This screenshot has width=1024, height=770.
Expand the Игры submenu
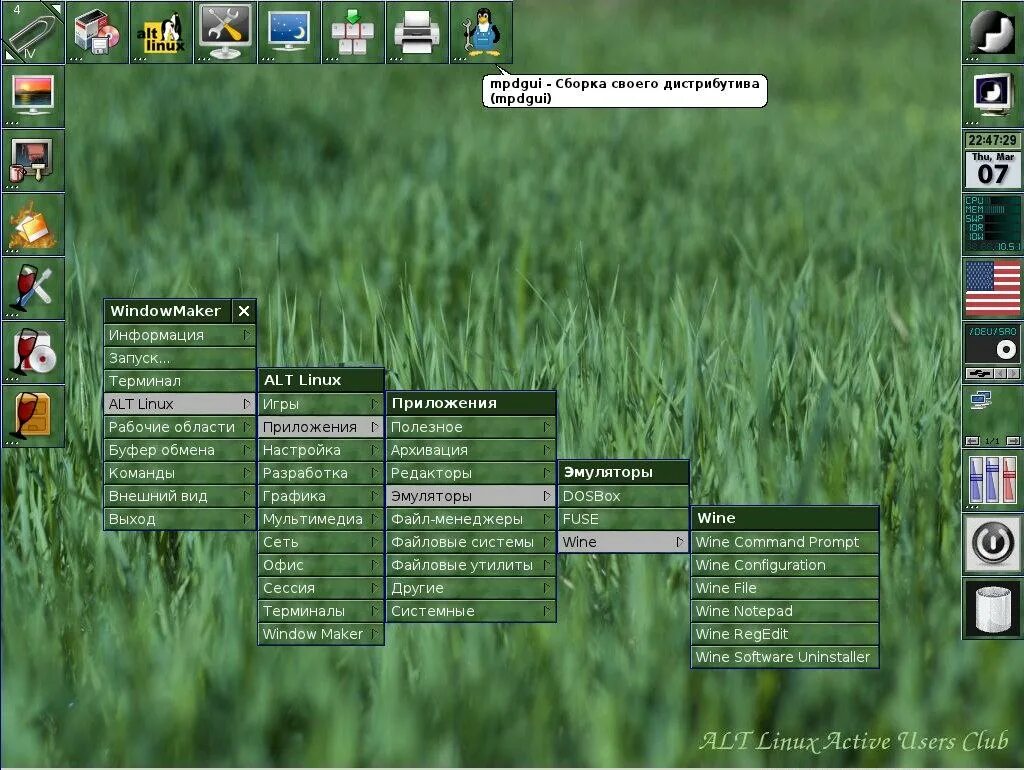321,404
